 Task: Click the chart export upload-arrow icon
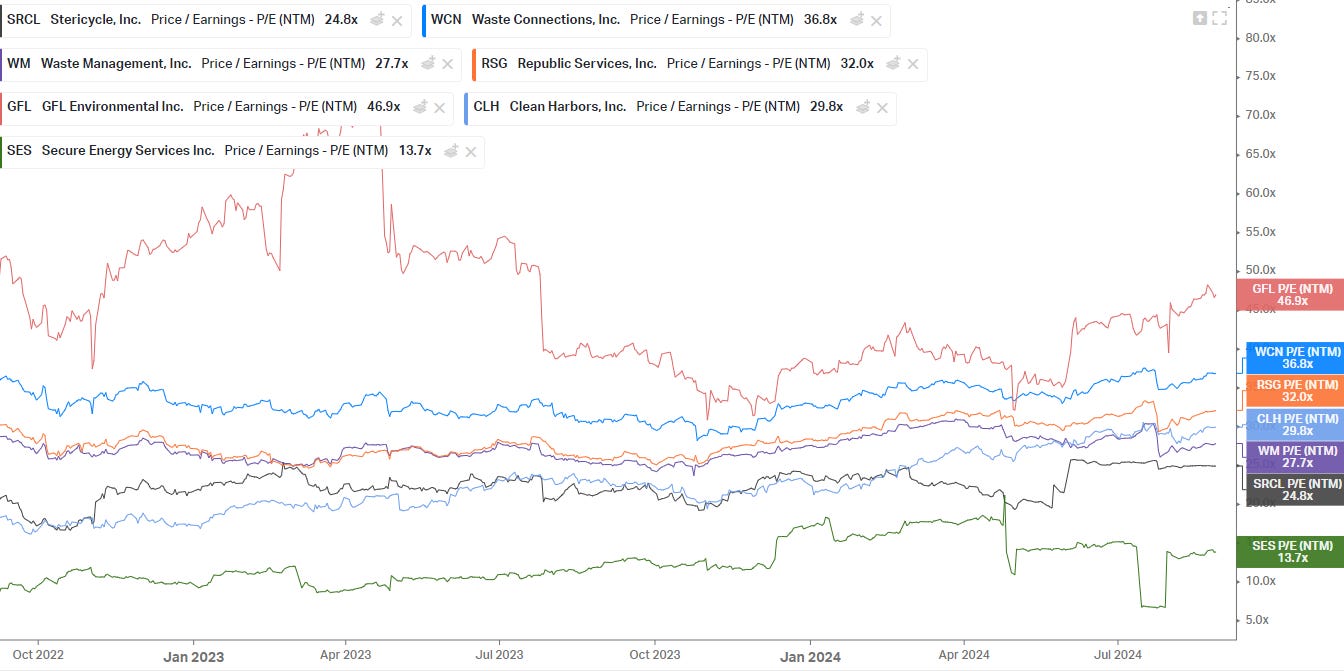point(1200,18)
